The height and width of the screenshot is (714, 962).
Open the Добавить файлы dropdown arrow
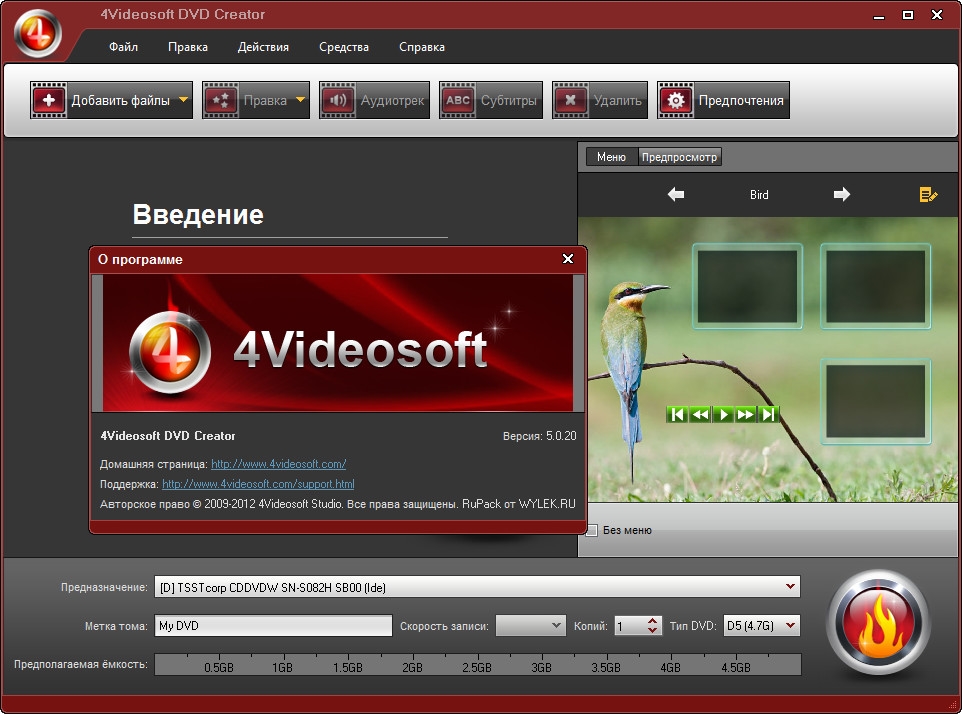[183, 99]
